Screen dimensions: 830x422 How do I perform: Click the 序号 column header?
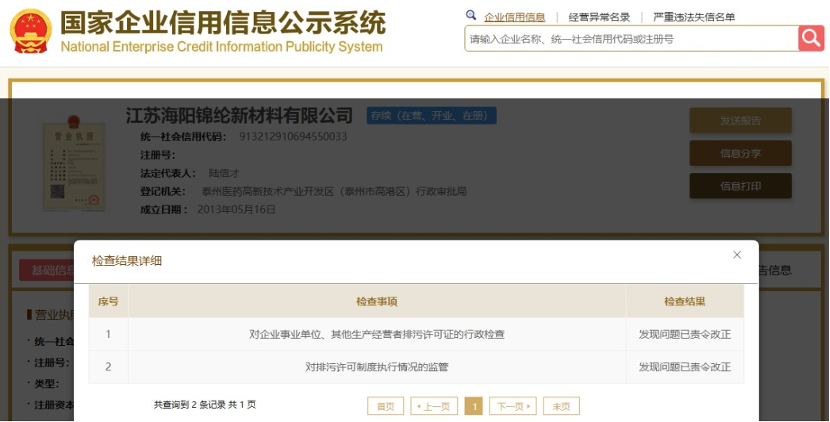coord(108,302)
